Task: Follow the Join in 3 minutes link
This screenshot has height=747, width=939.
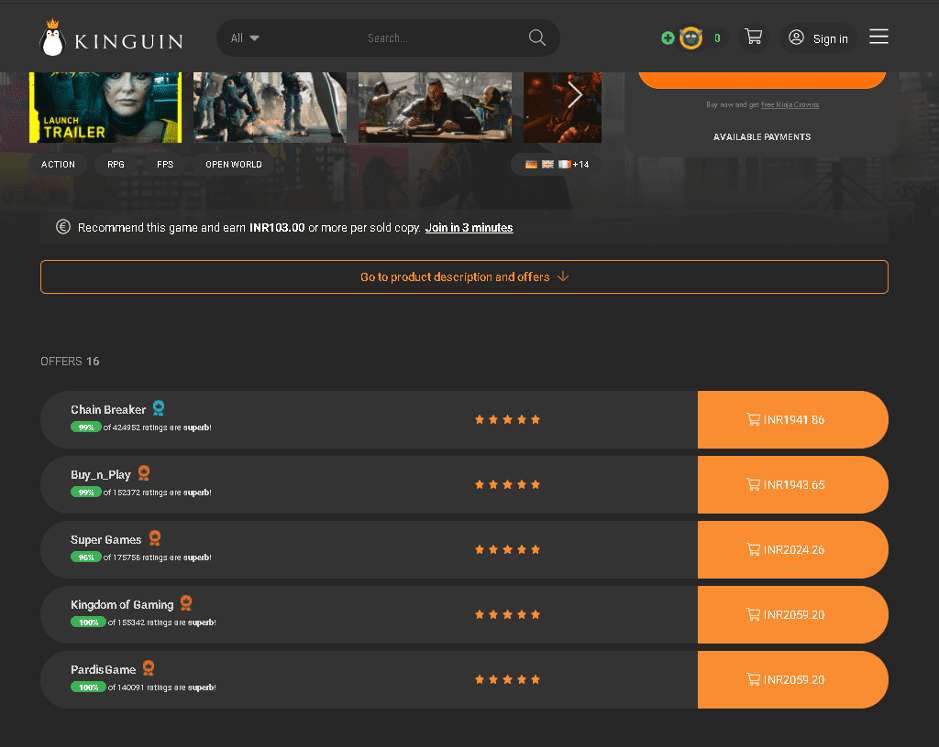Action: [x=469, y=228]
